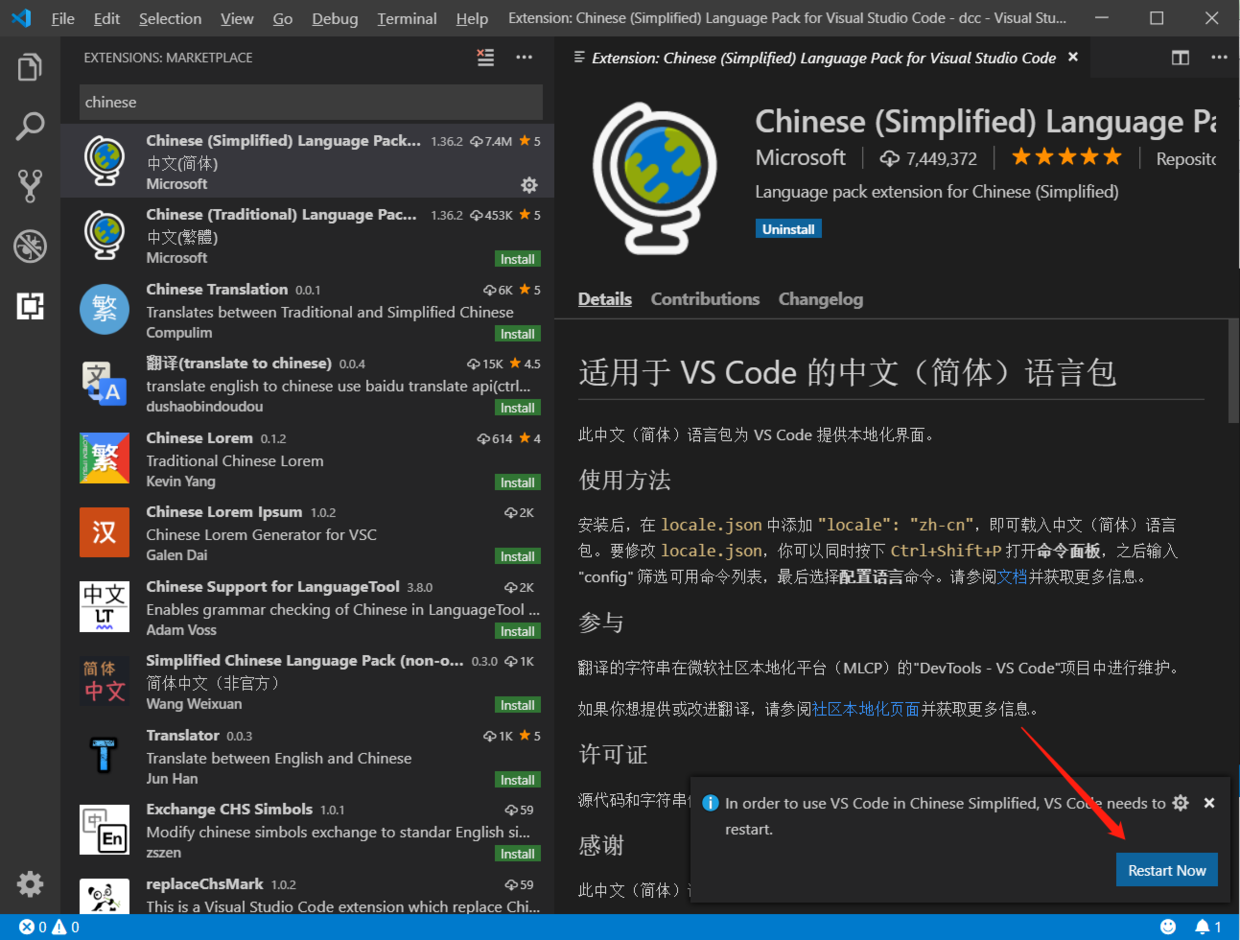Image resolution: width=1240 pixels, height=940 pixels.
Task: Select Chinese Lorem Ipsum extension icon
Action: point(105,532)
